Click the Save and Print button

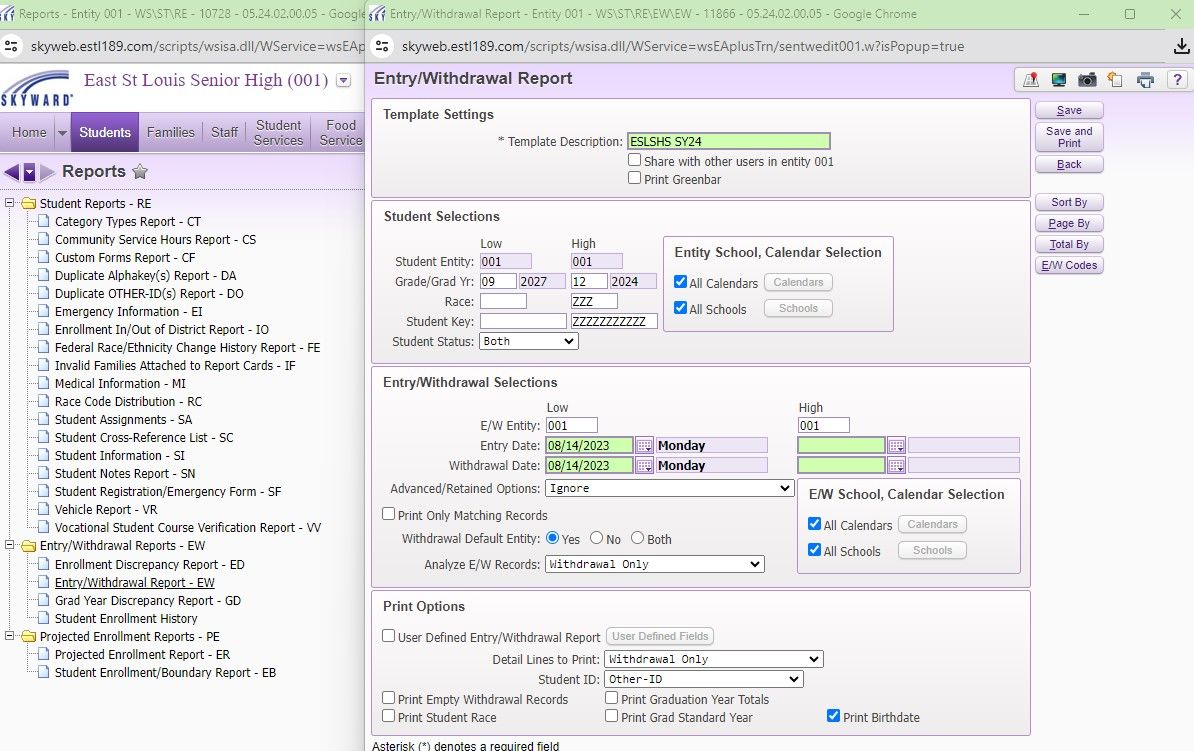[x=1069, y=137]
